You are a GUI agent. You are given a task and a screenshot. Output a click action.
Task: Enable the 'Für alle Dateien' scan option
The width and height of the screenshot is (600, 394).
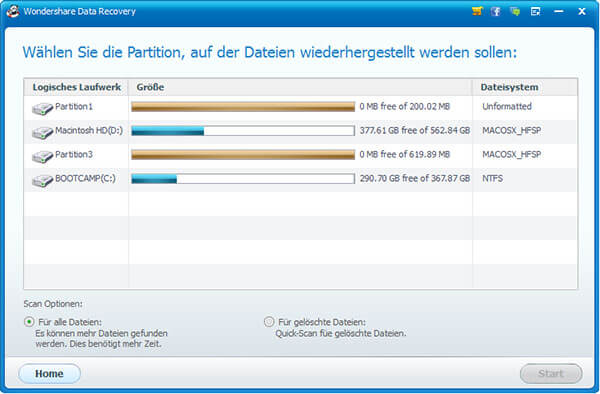pyautogui.click(x=29, y=322)
